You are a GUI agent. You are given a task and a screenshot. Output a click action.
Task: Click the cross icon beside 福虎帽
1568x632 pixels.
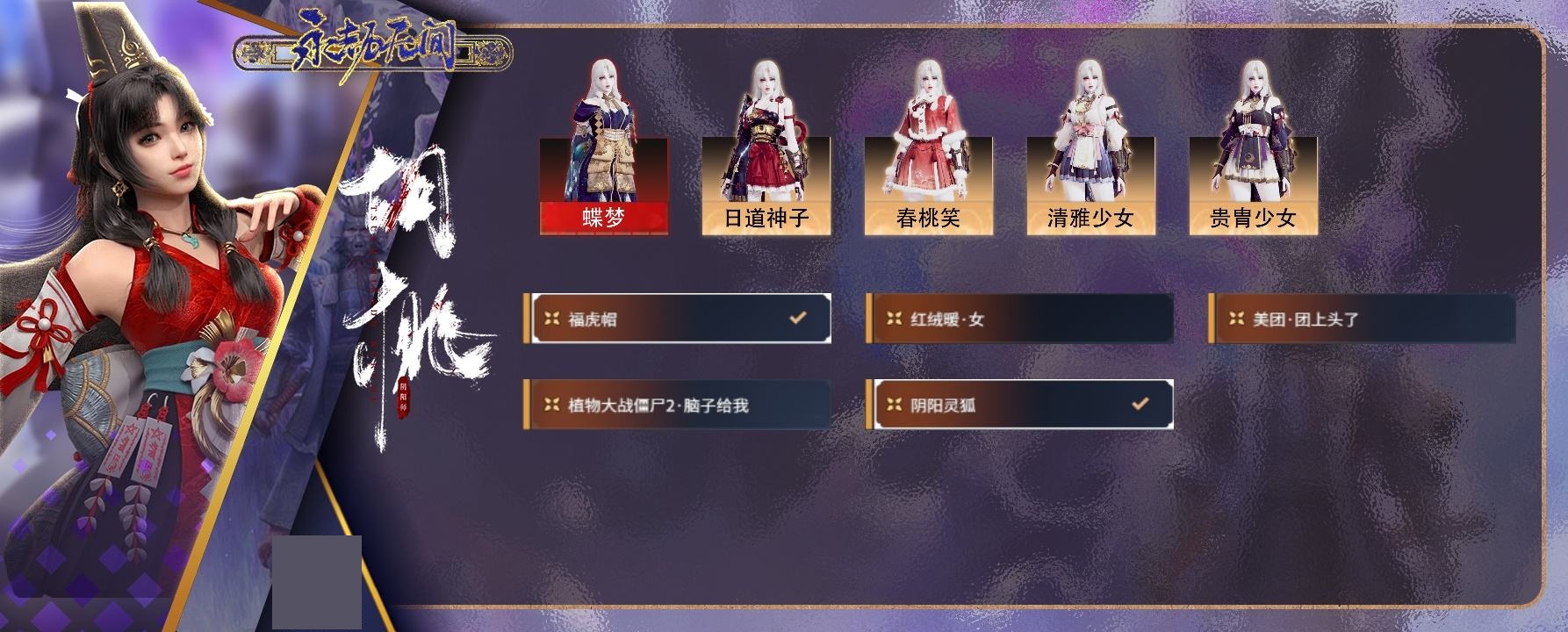551,320
